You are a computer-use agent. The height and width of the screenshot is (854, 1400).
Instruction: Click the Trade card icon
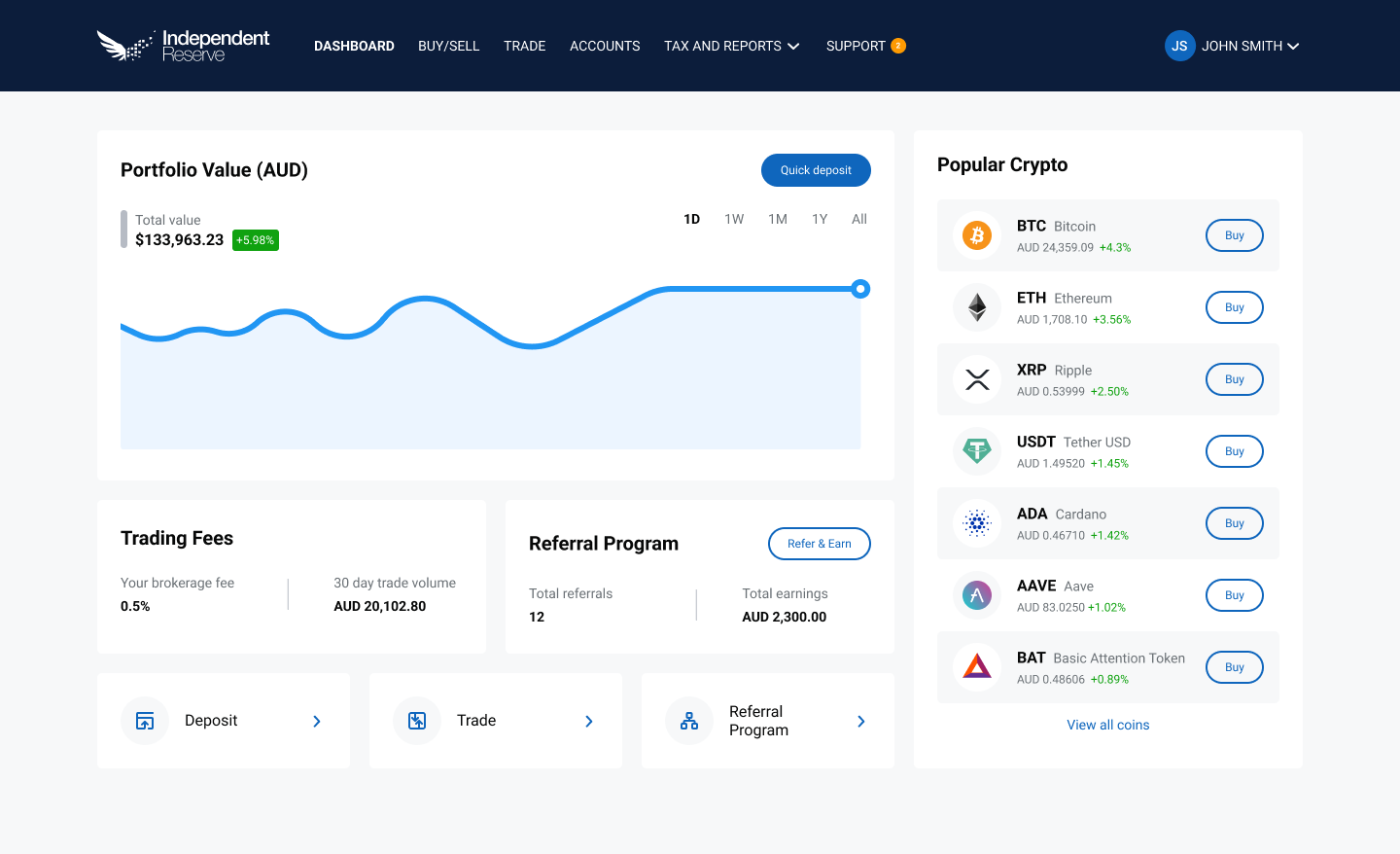click(417, 721)
